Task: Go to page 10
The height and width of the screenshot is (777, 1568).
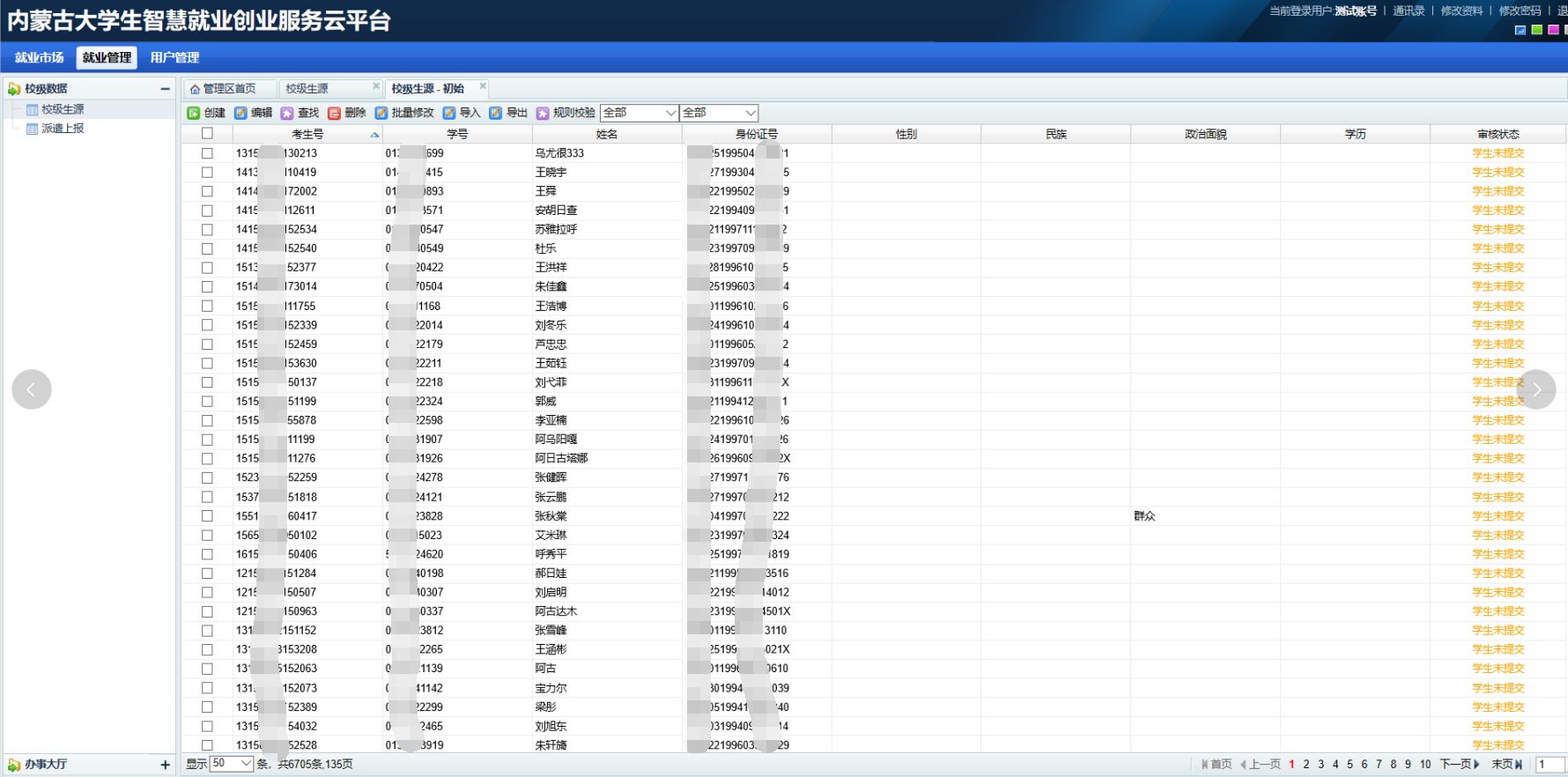Action: click(1425, 764)
